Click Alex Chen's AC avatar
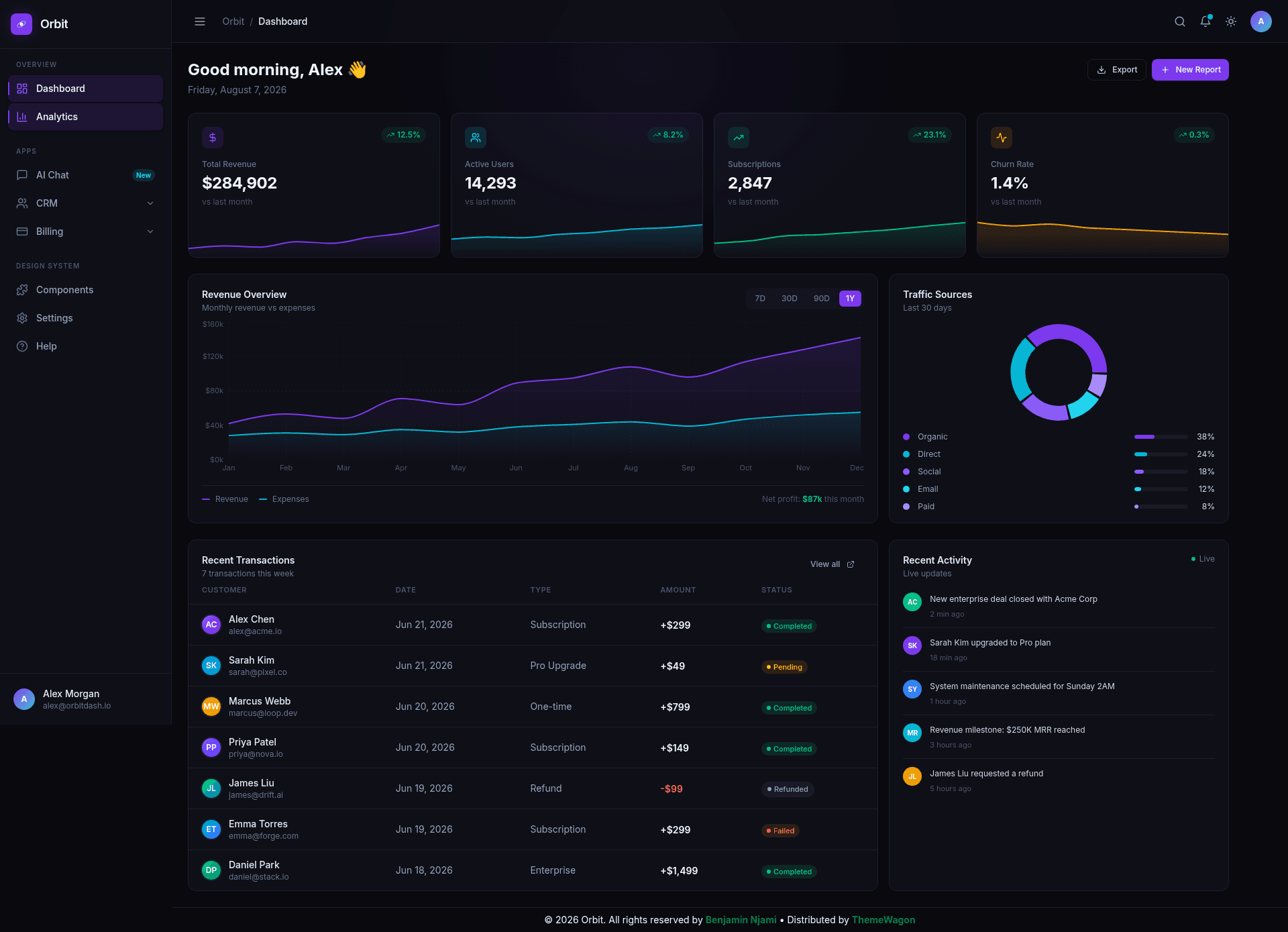 click(211, 625)
